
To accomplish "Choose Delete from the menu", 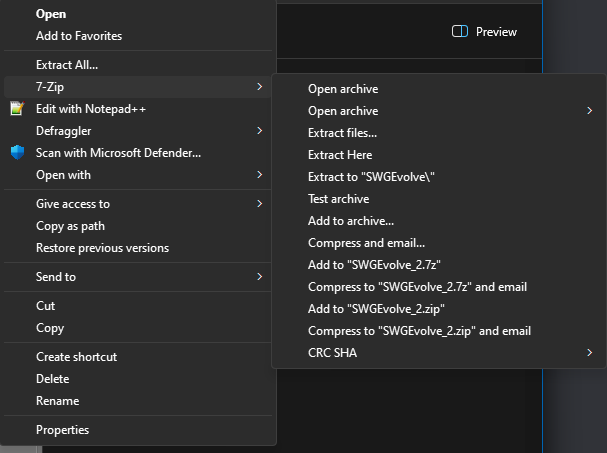I will (138, 379).
